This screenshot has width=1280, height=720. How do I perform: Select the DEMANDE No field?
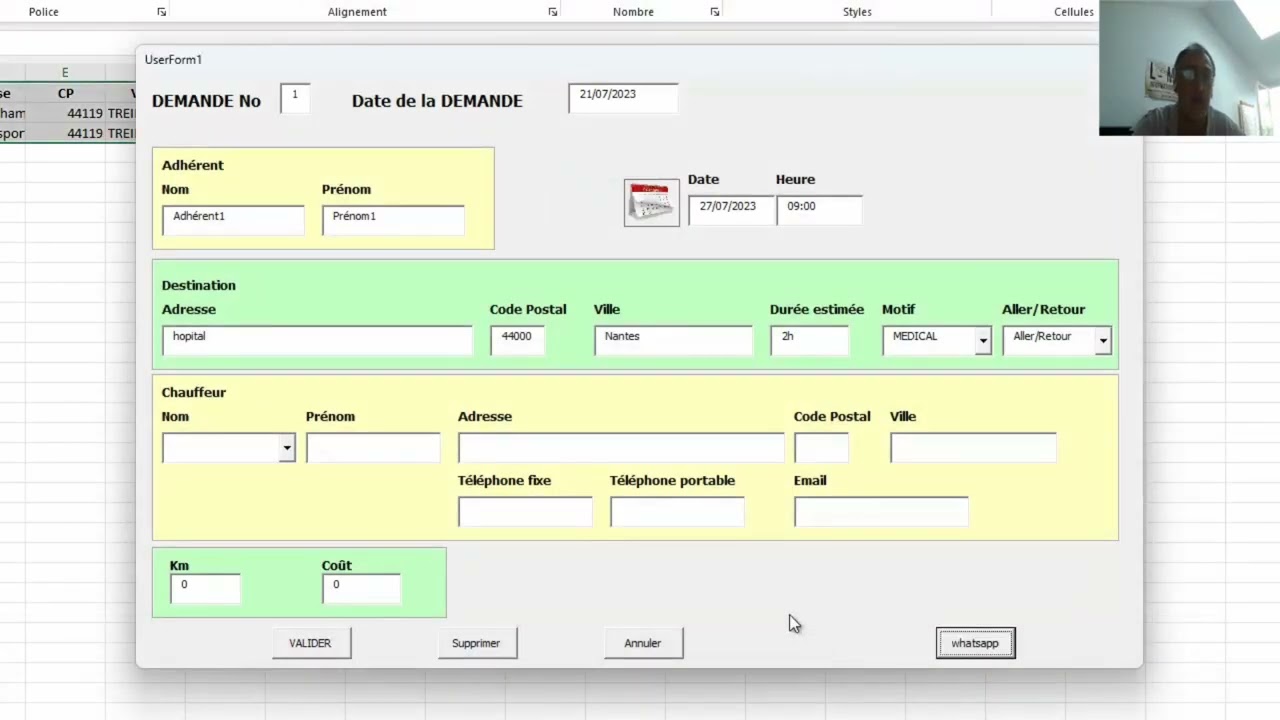coord(295,99)
